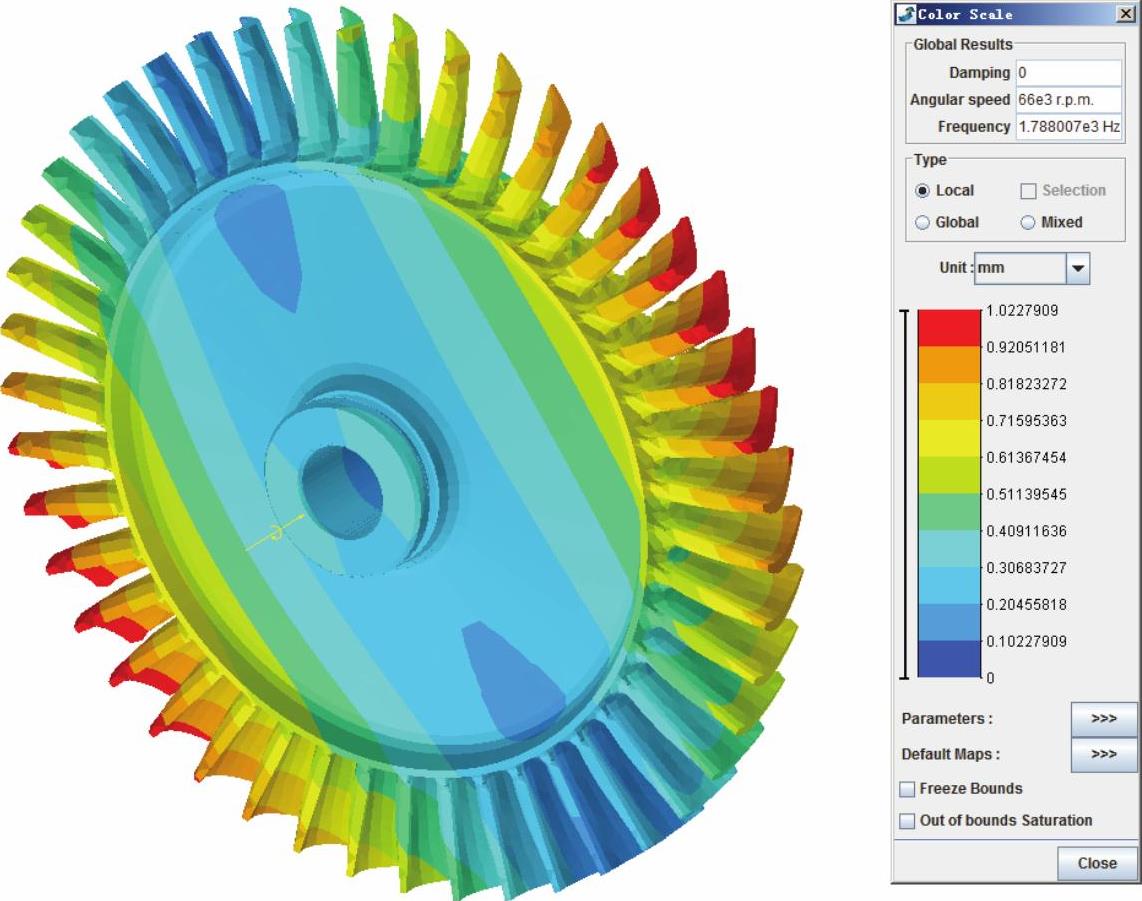
Task: Select the Frequency value field
Action: click(x=1068, y=127)
